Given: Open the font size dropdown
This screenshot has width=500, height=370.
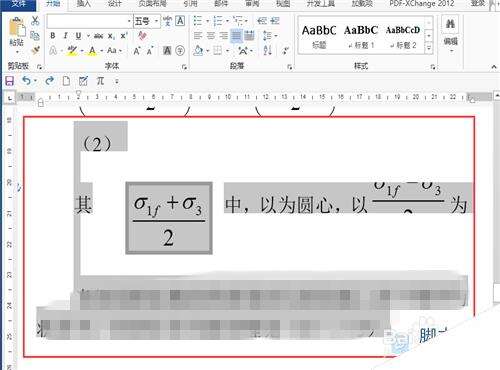Looking at the screenshot, I should point(156,21).
